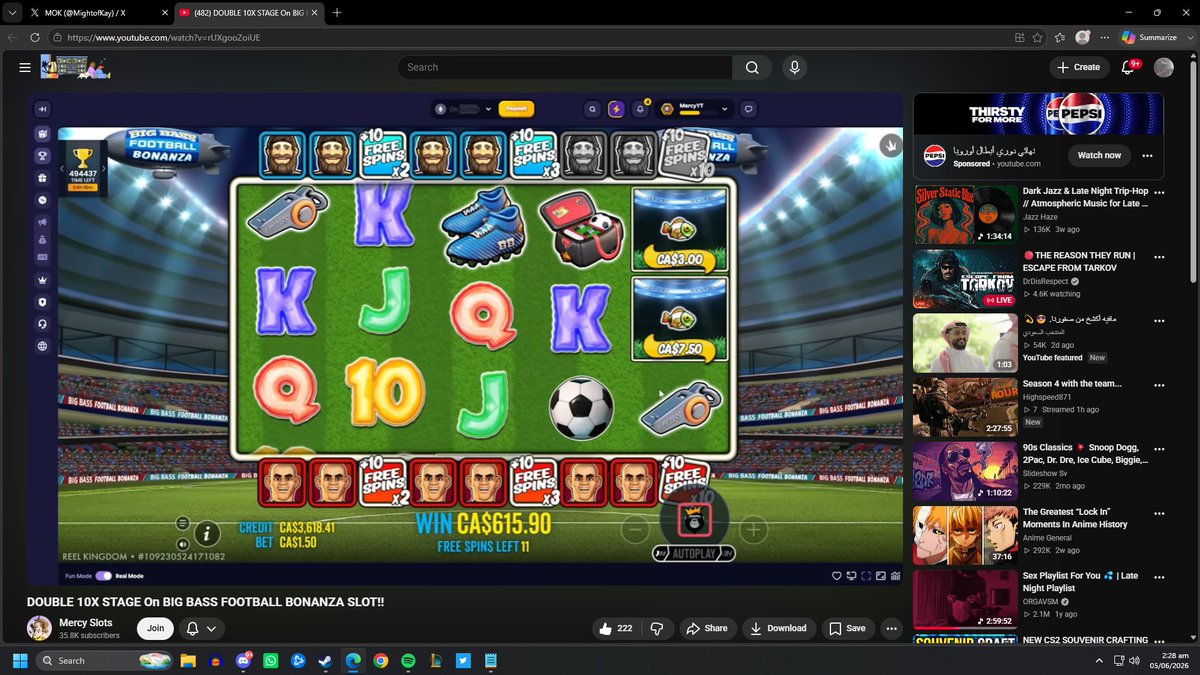The height and width of the screenshot is (675, 1200).
Task: Click the Download button
Action: pos(778,628)
